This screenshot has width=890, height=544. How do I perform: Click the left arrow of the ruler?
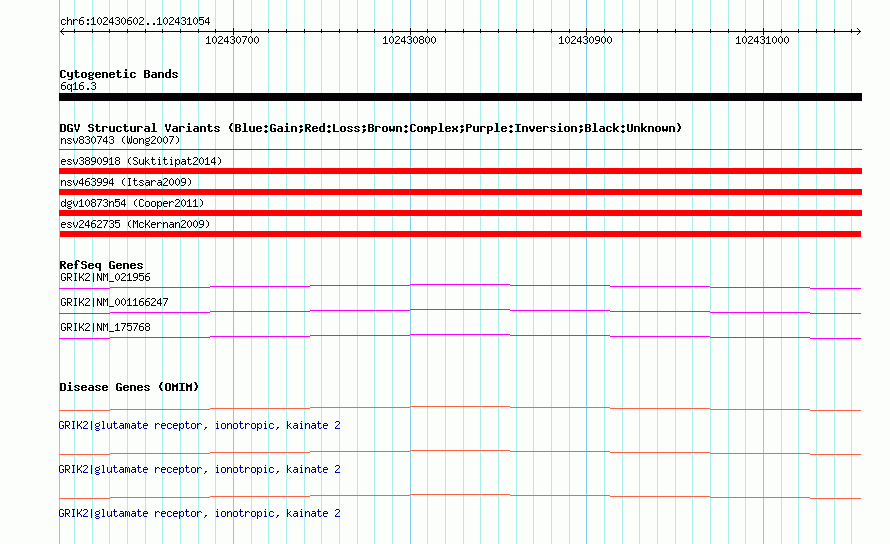pos(62,32)
